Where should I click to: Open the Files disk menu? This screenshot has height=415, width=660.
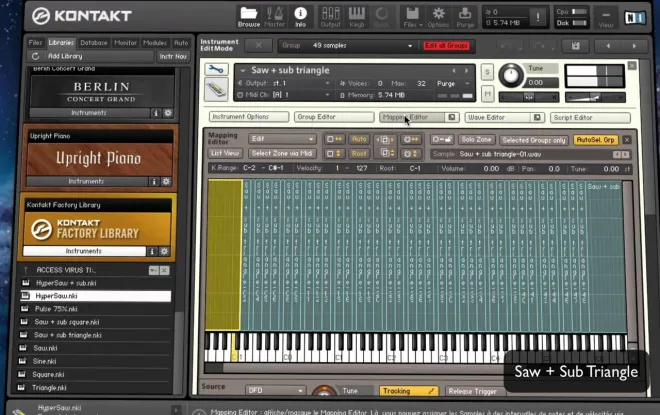point(412,17)
